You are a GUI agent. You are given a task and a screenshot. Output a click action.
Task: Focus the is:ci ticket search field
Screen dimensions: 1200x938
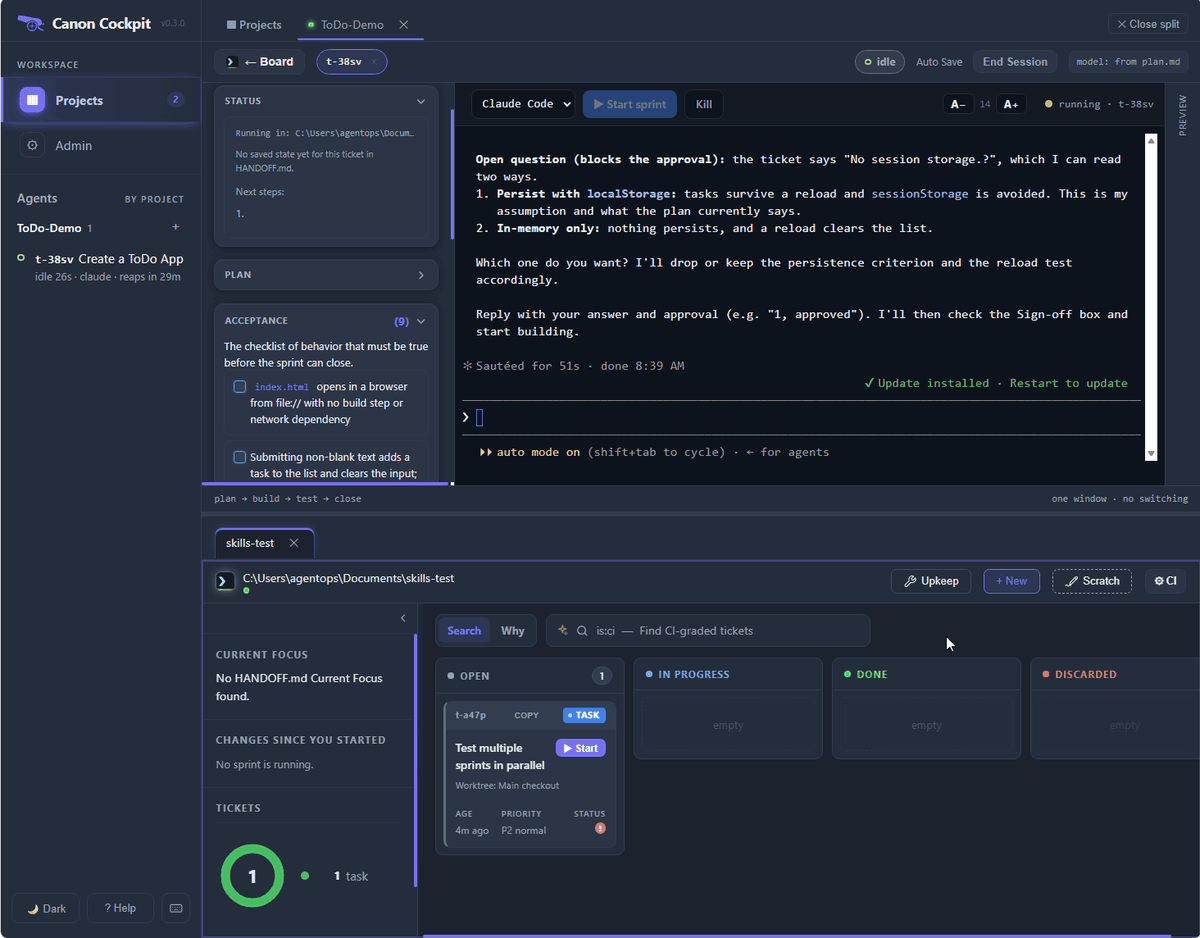click(708, 631)
